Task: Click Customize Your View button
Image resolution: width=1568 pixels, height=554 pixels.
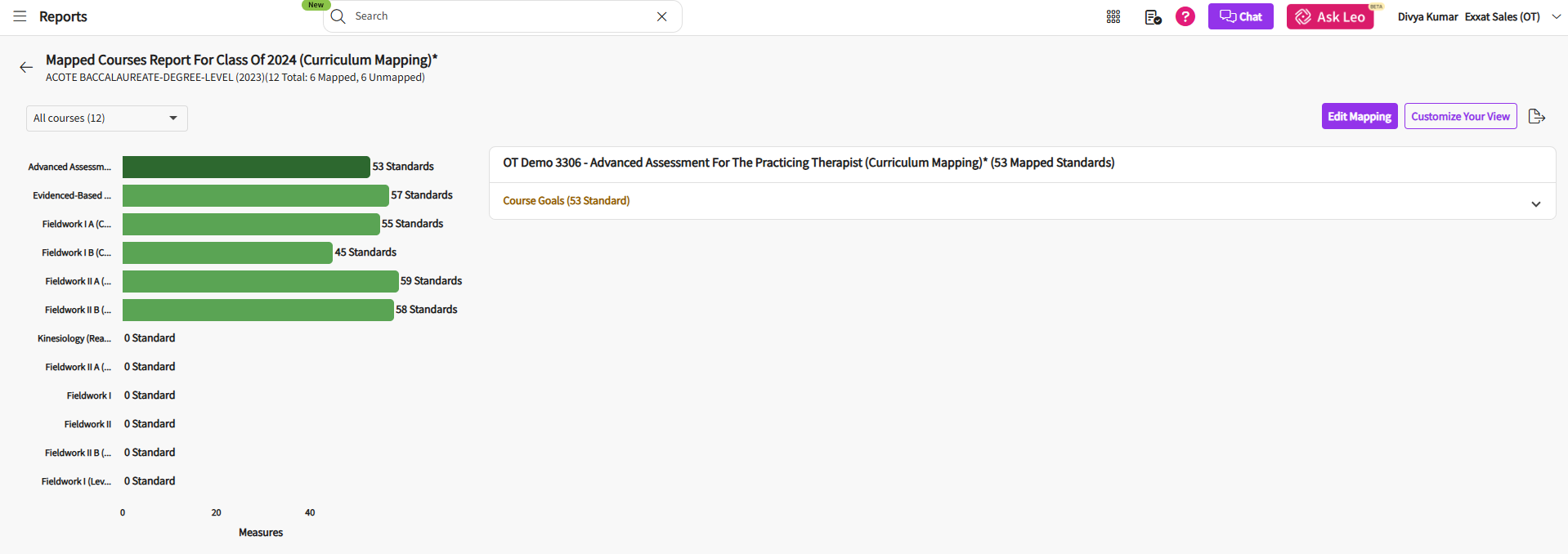Action: click(x=1460, y=117)
